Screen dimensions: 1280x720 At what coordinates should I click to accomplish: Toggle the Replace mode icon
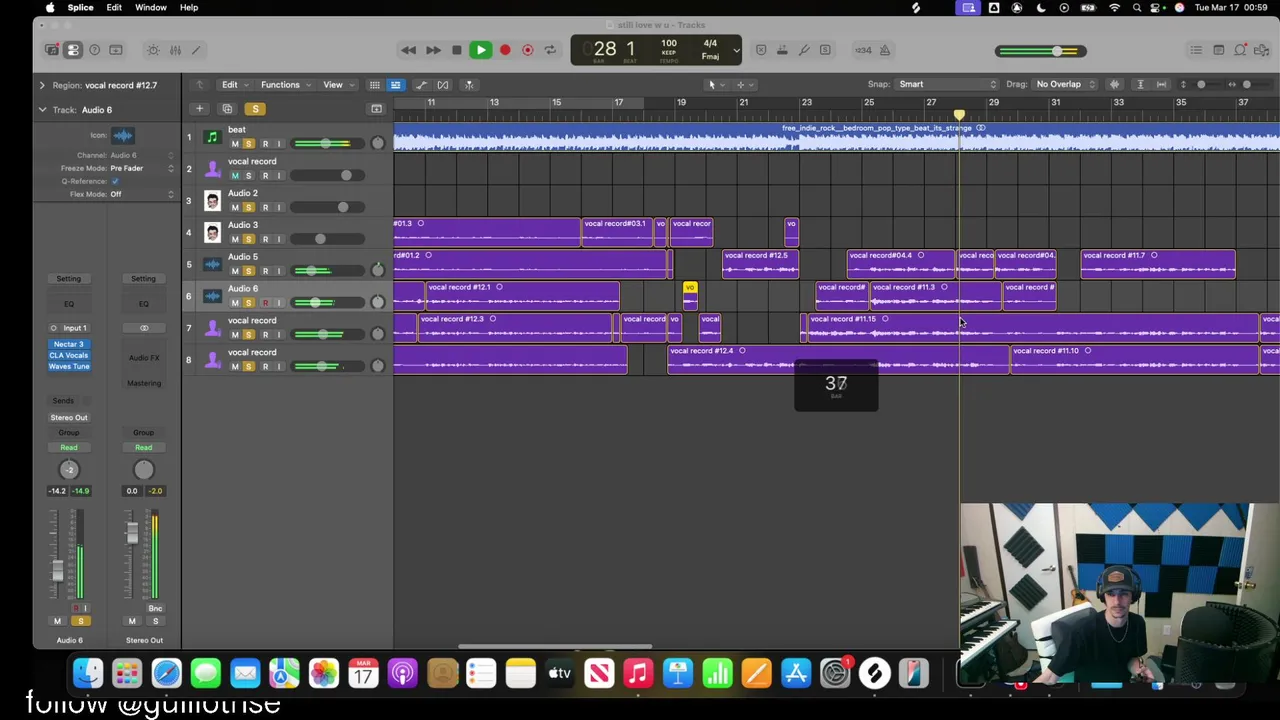(761, 50)
